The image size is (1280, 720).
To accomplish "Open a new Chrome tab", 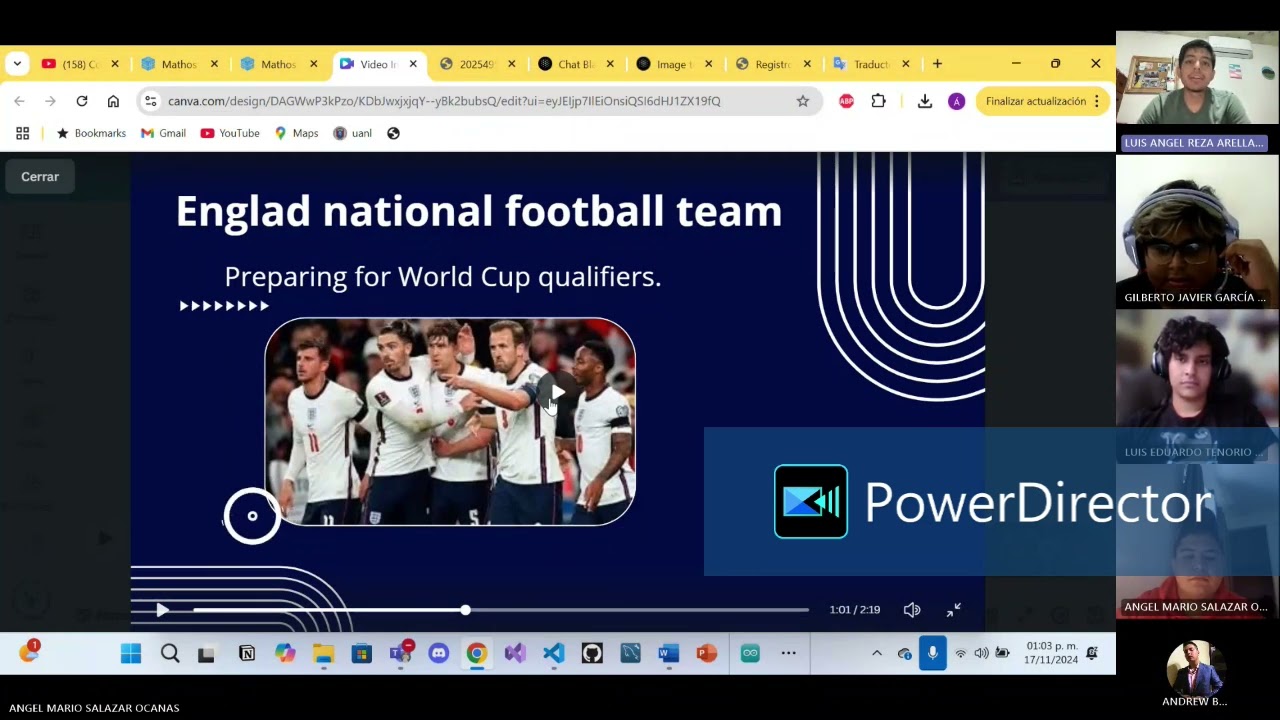I will coord(937,64).
